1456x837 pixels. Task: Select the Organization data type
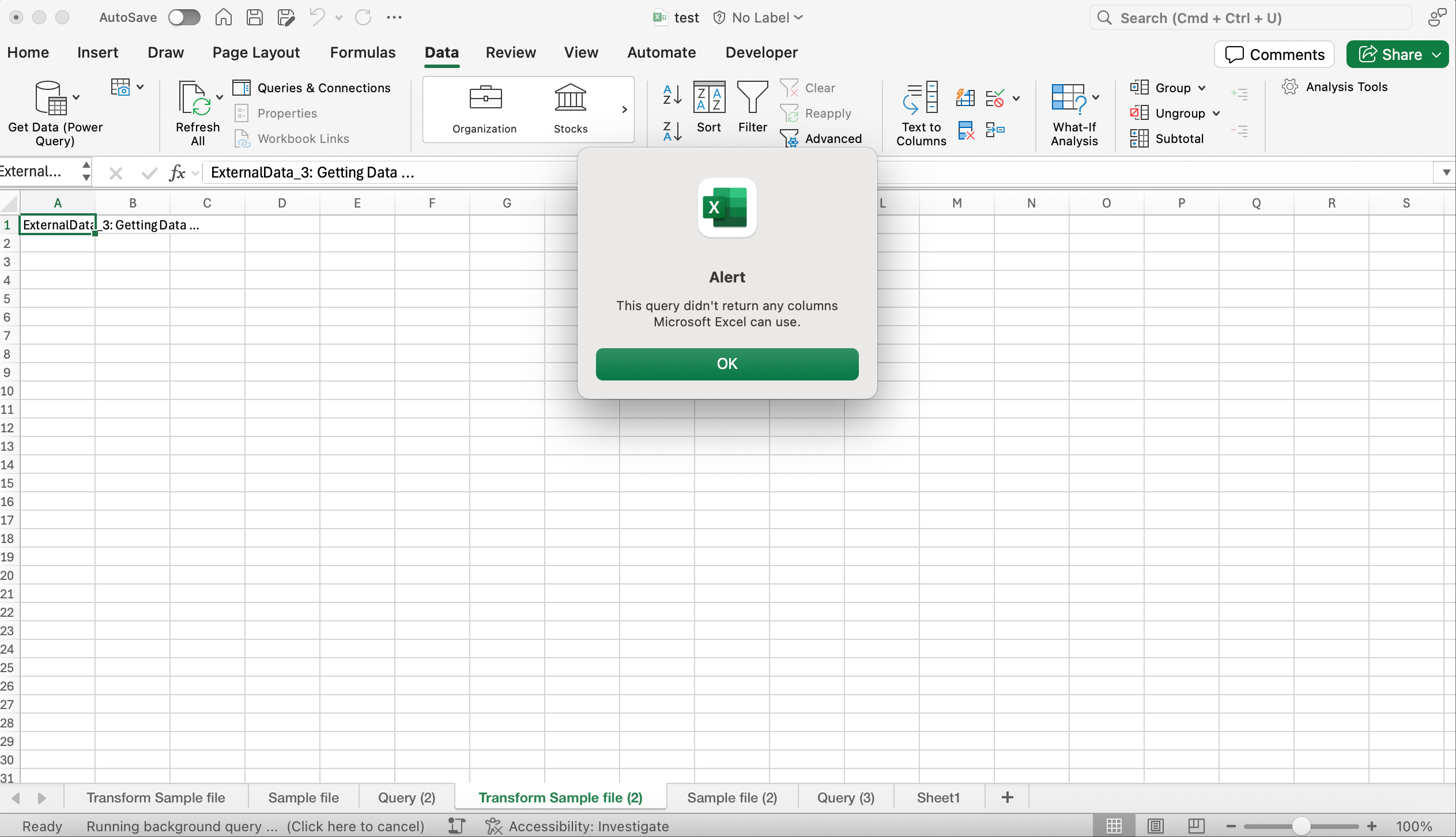click(485, 110)
